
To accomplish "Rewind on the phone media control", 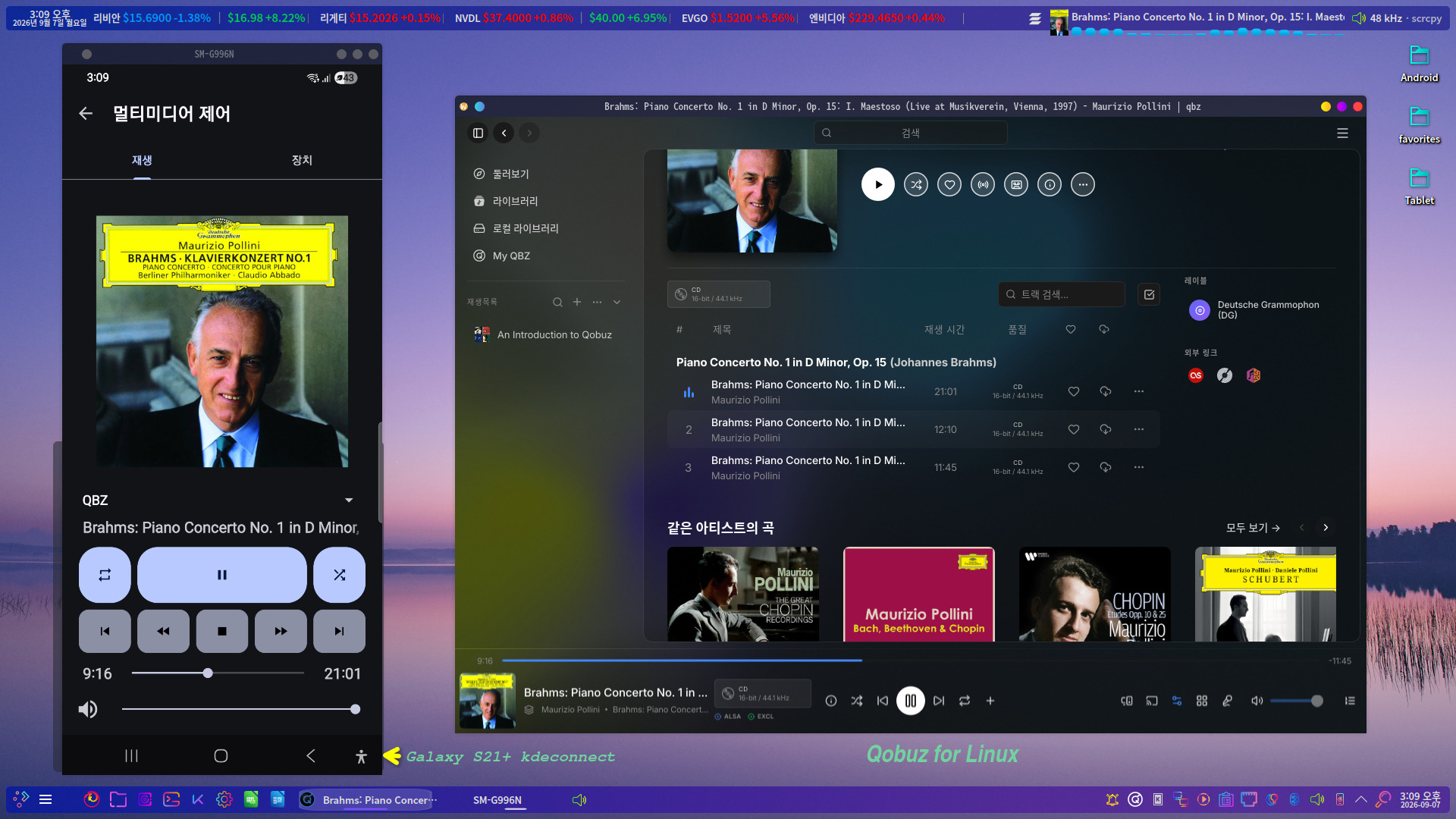I will (x=163, y=631).
